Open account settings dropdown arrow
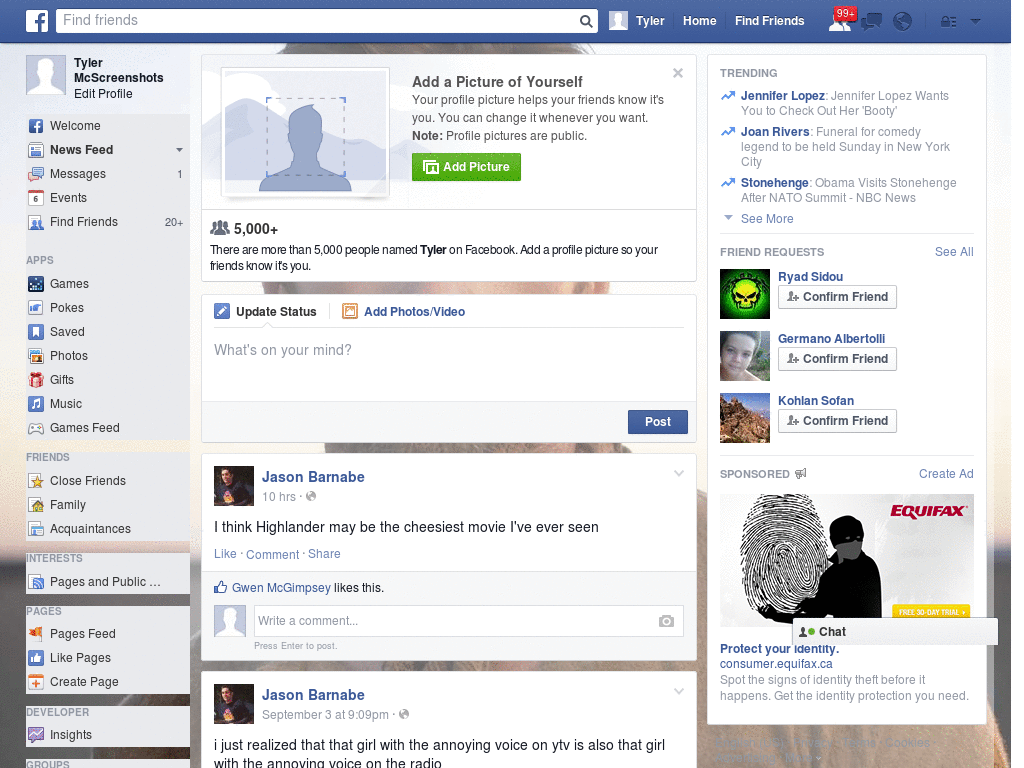Image resolution: width=1024 pixels, height=768 pixels. [975, 22]
